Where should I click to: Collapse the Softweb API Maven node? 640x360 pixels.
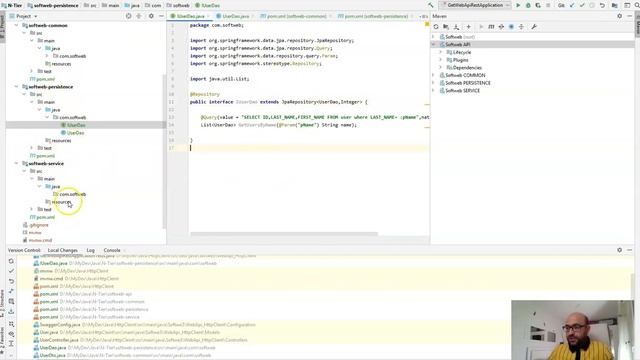(433, 44)
